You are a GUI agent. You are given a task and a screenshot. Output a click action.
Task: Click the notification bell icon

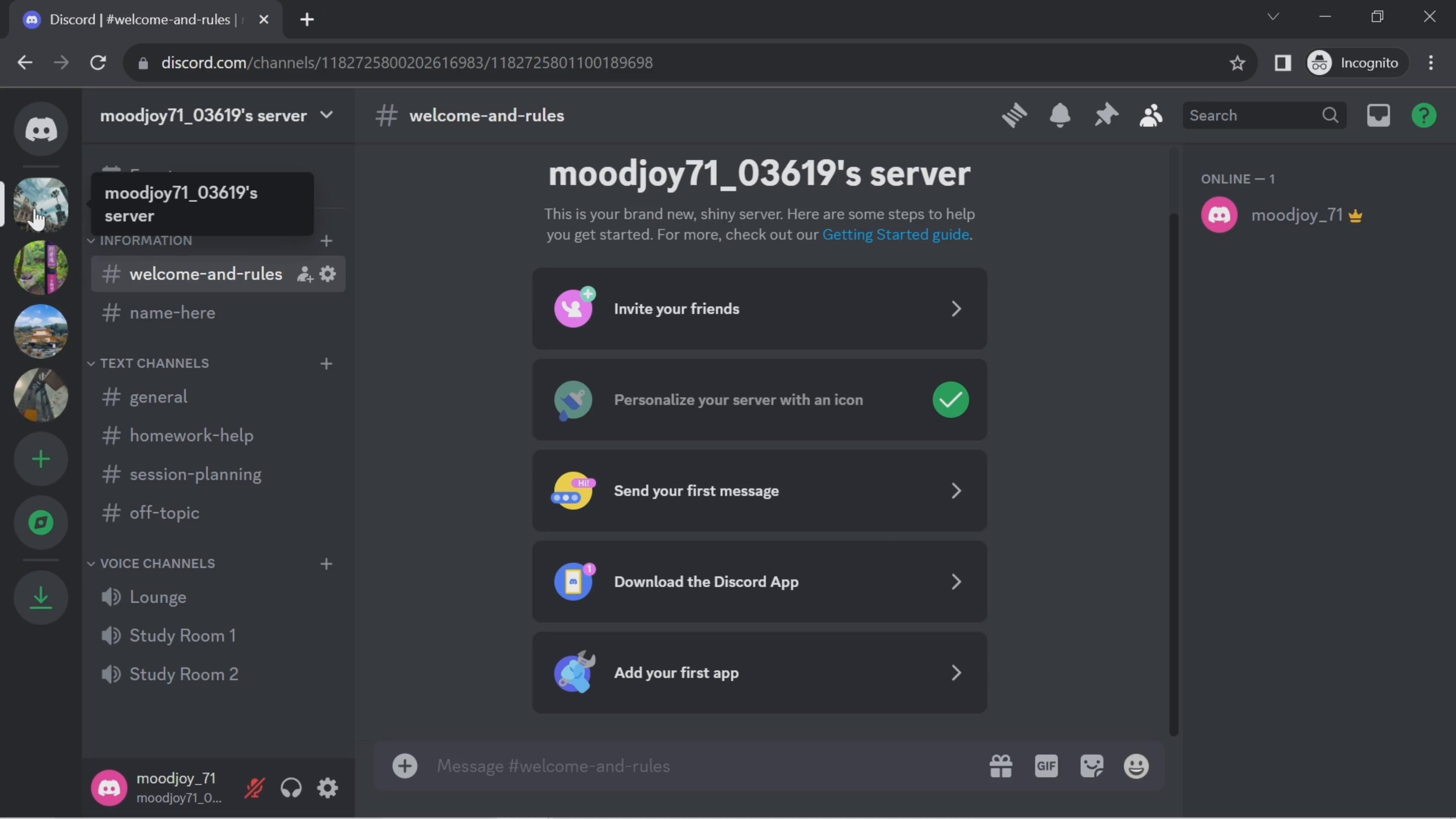click(1060, 115)
